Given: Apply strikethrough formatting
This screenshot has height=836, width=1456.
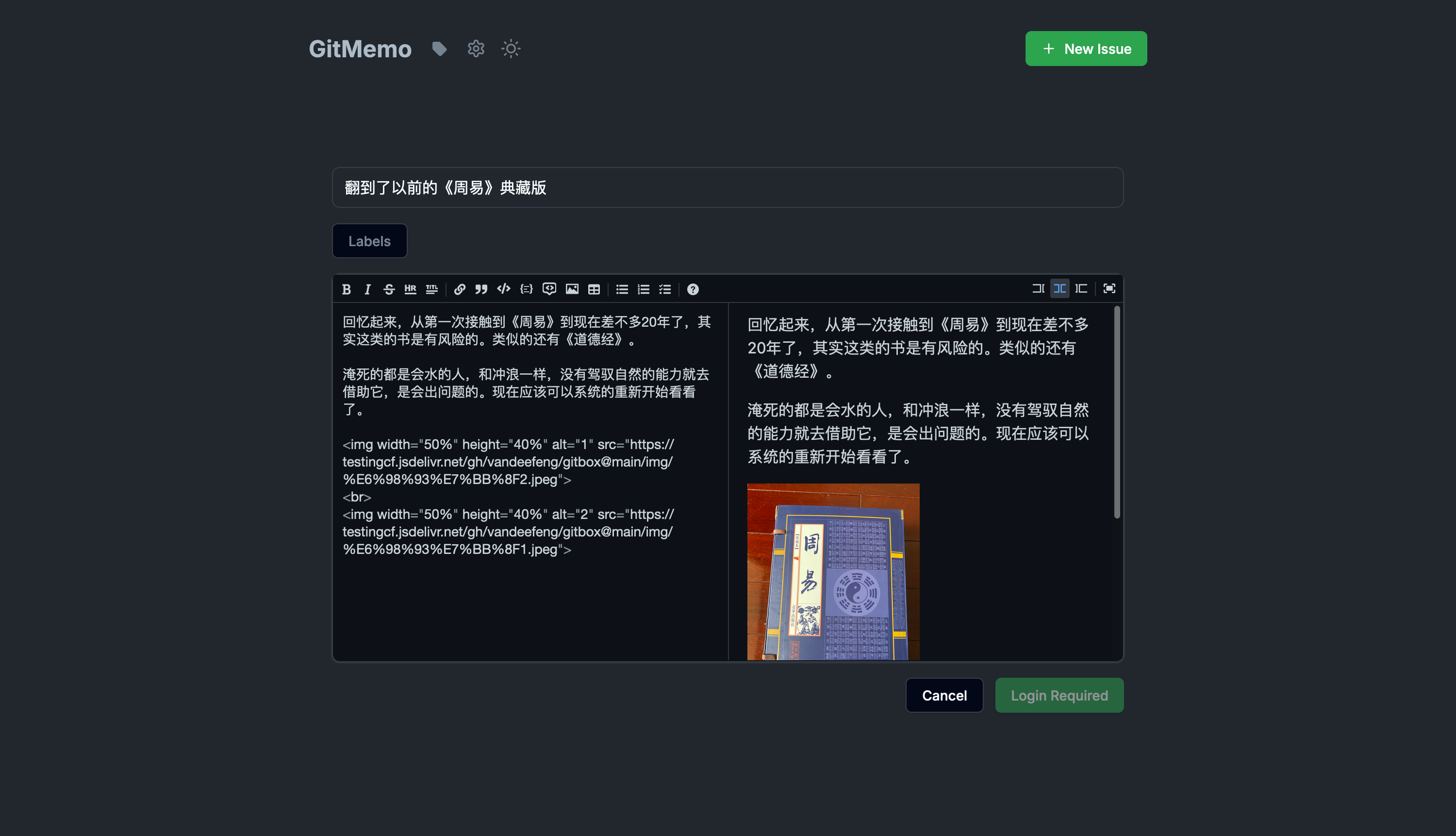Looking at the screenshot, I should [x=389, y=289].
